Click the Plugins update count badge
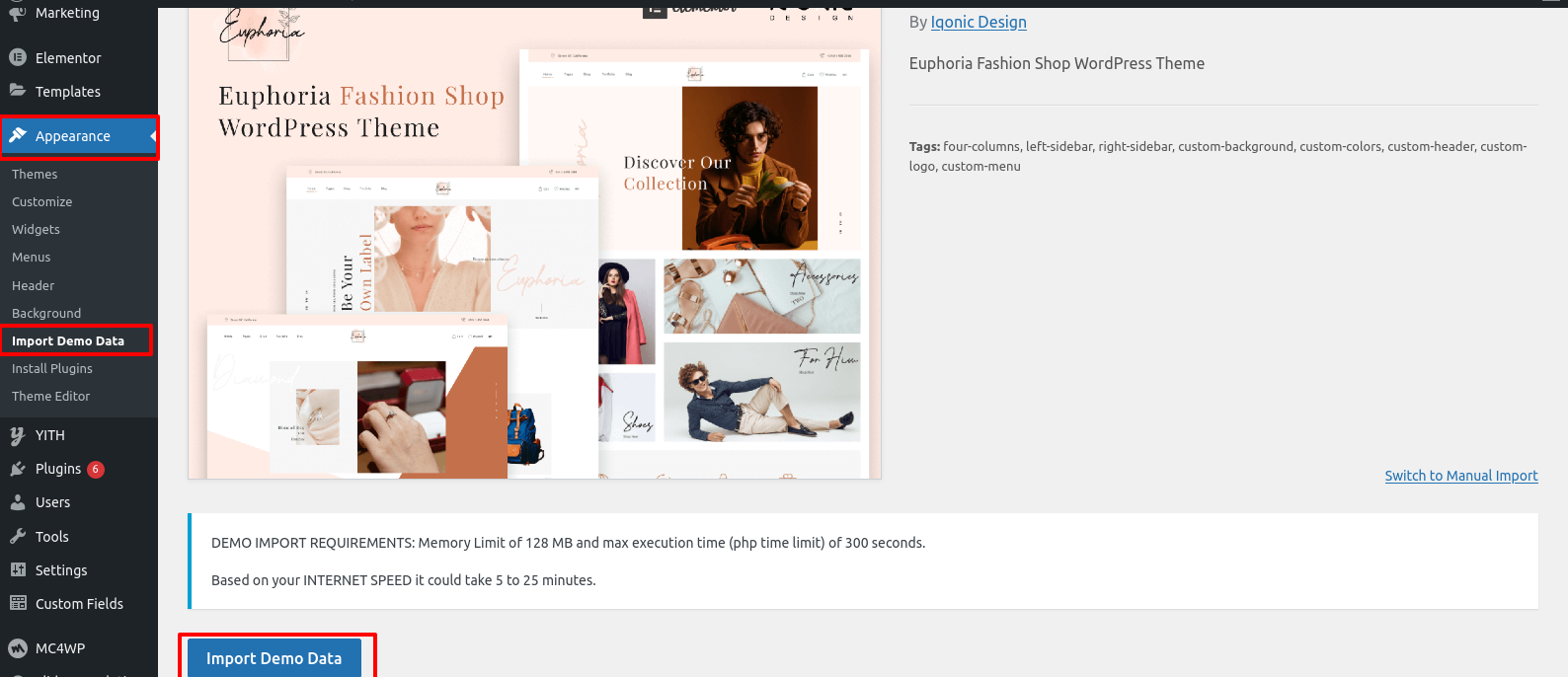 point(96,470)
